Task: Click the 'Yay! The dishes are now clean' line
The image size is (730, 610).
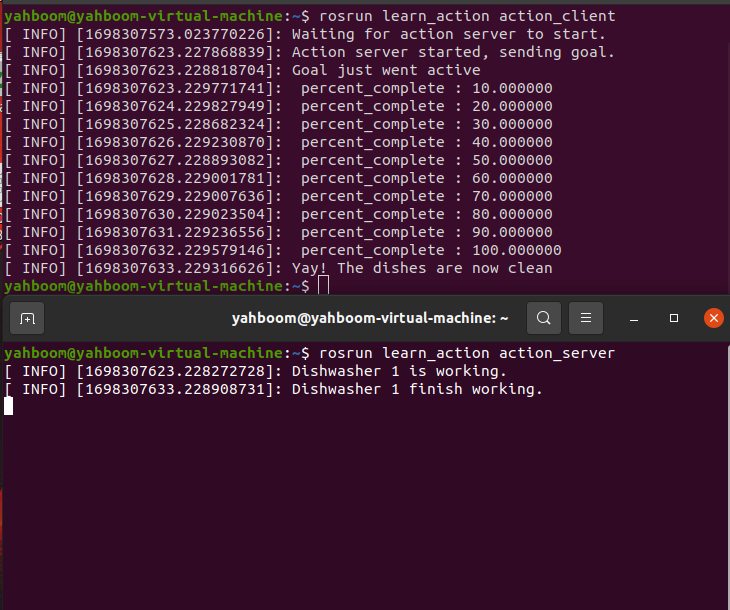Action: tap(278, 268)
